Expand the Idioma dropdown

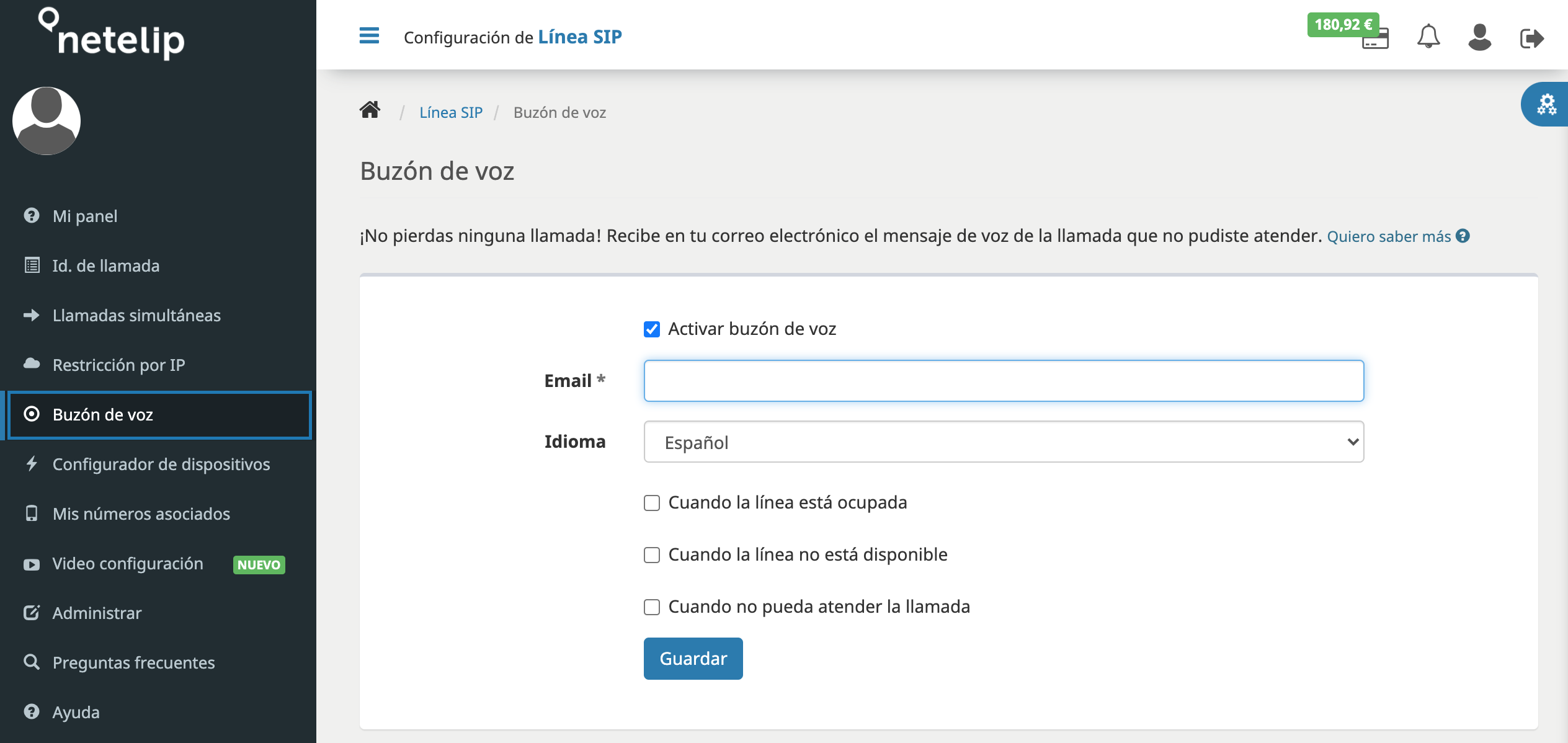pyautogui.click(x=1003, y=442)
